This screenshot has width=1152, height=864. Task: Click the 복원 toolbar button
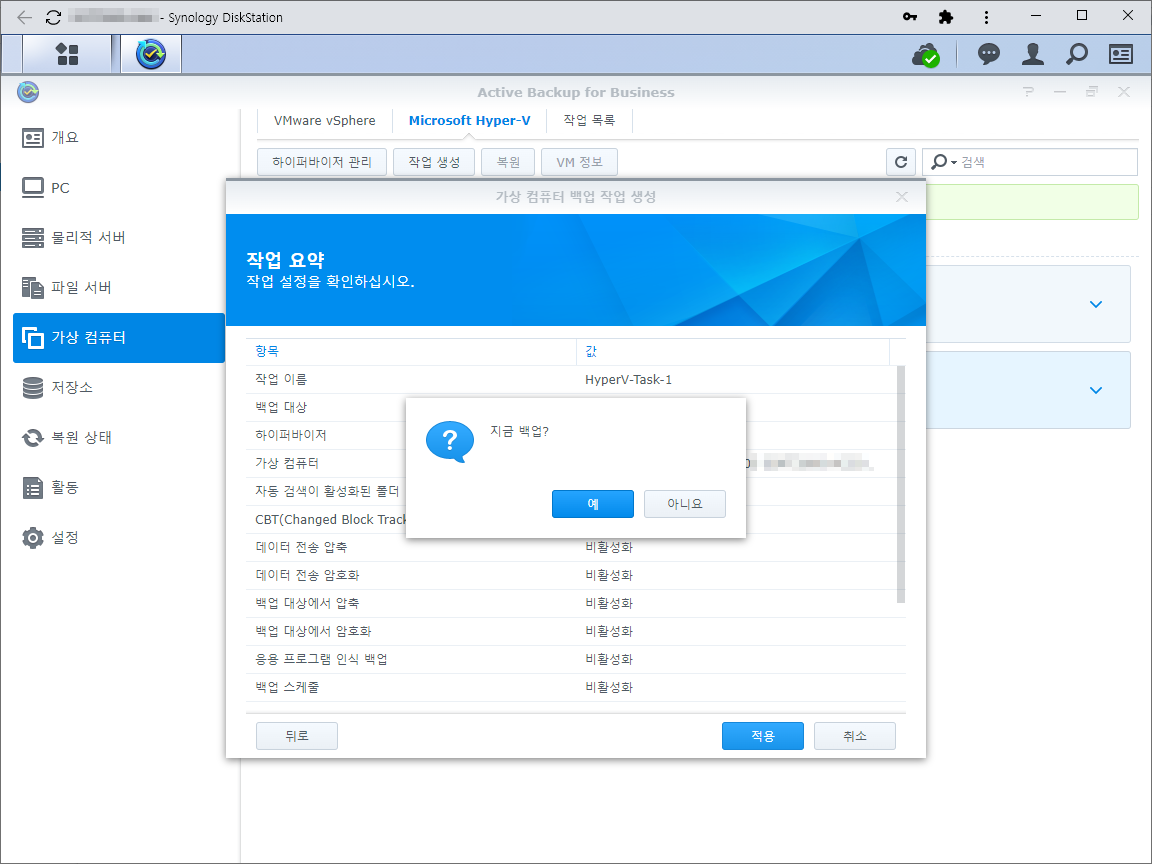508,162
